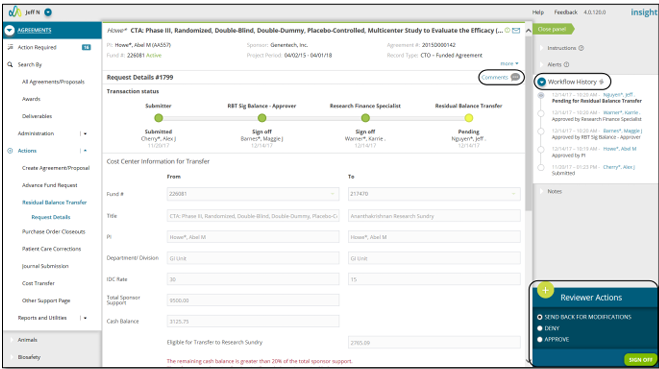This screenshot has height=369, width=659.
Task: Open the Action Required menu item
Action: 37,47
